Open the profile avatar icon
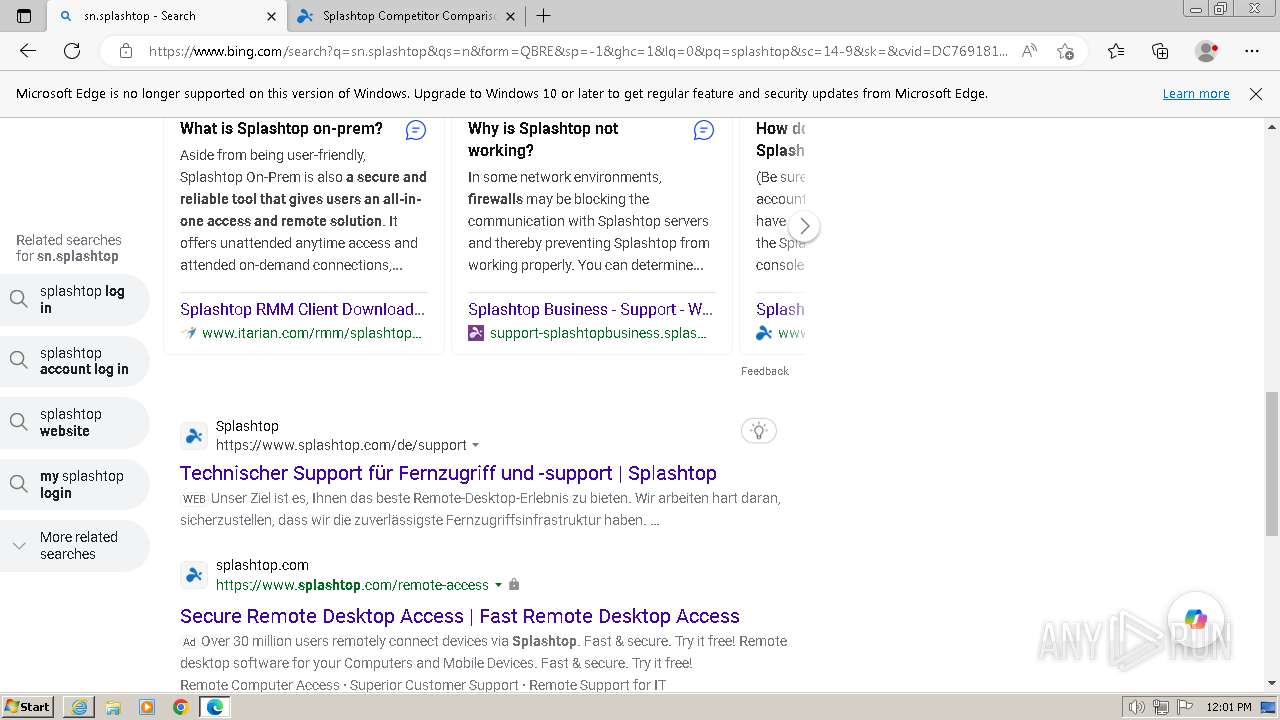This screenshot has width=1280, height=720. 1207,51
